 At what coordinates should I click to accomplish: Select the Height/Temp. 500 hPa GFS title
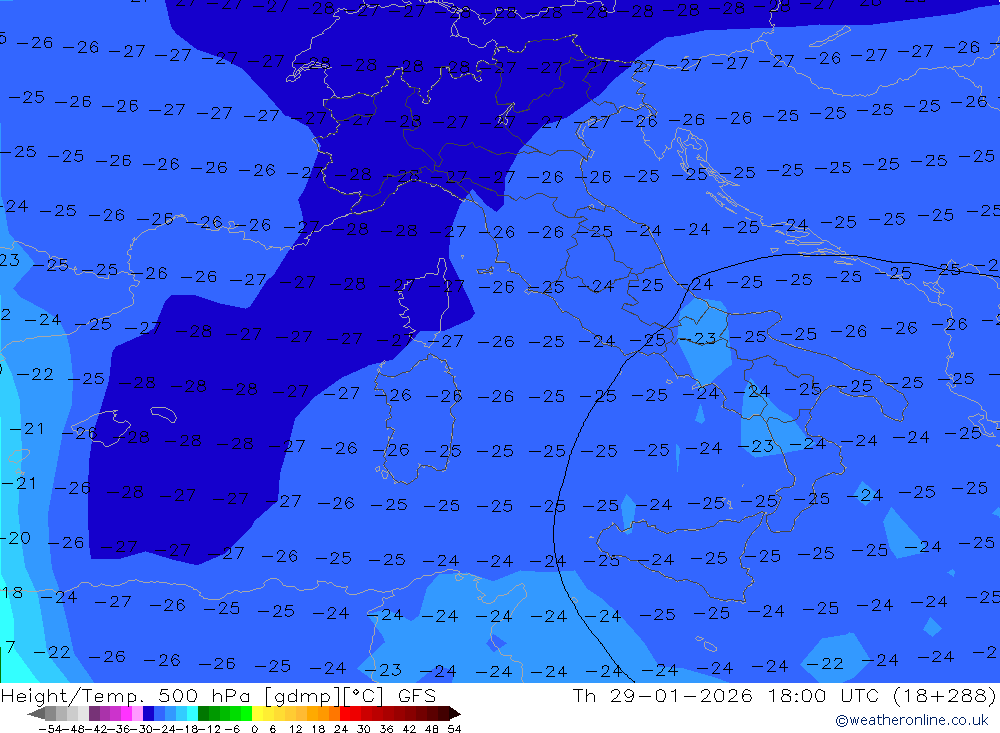tap(218, 695)
